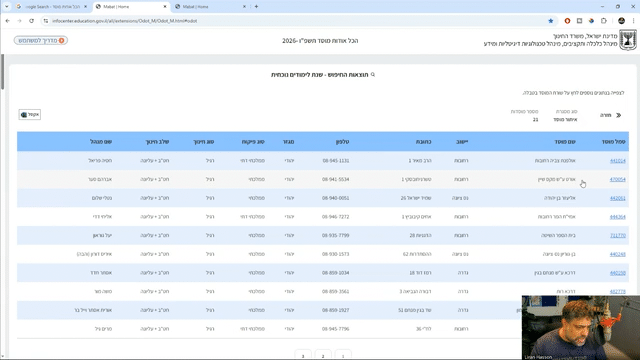
Task: Click the מגזר column header
Action: point(288,142)
